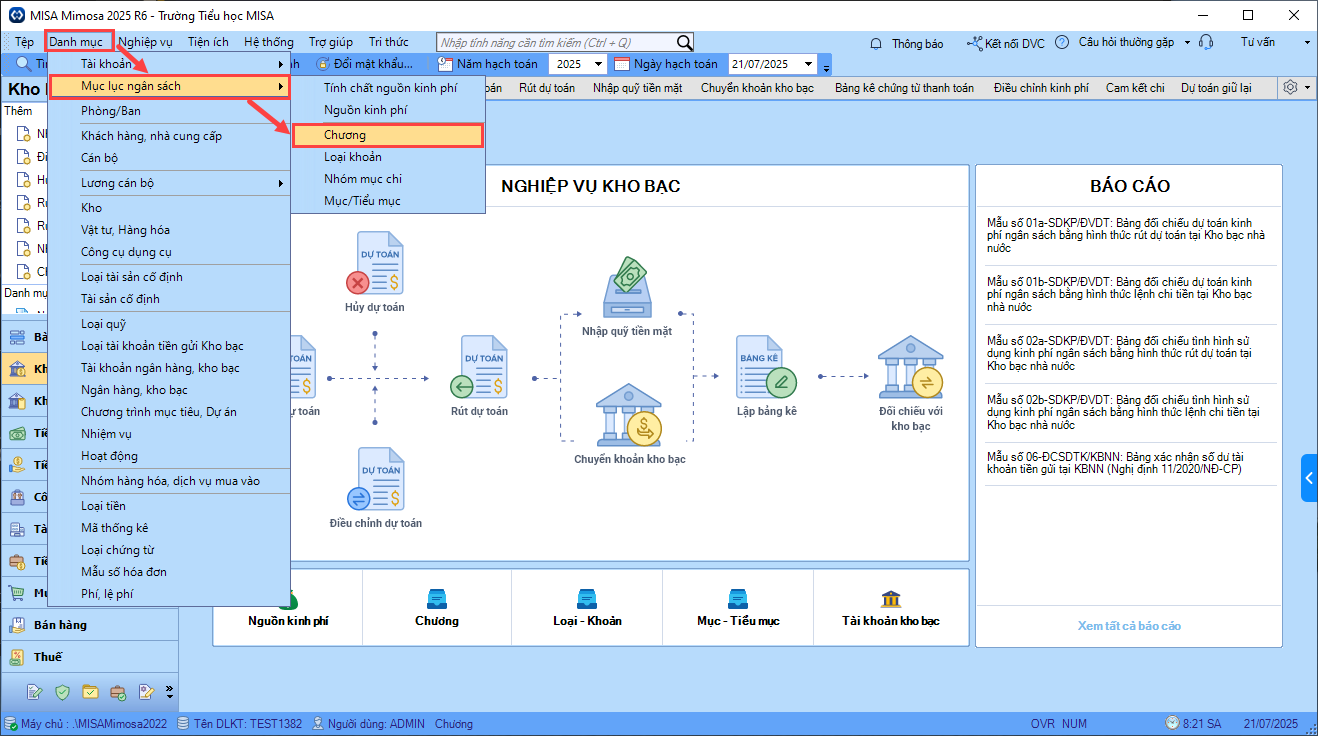Image resolution: width=1318 pixels, height=736 pixels.
Task: Open the Điều chỉnh dự toán icon
Action: 375,479
